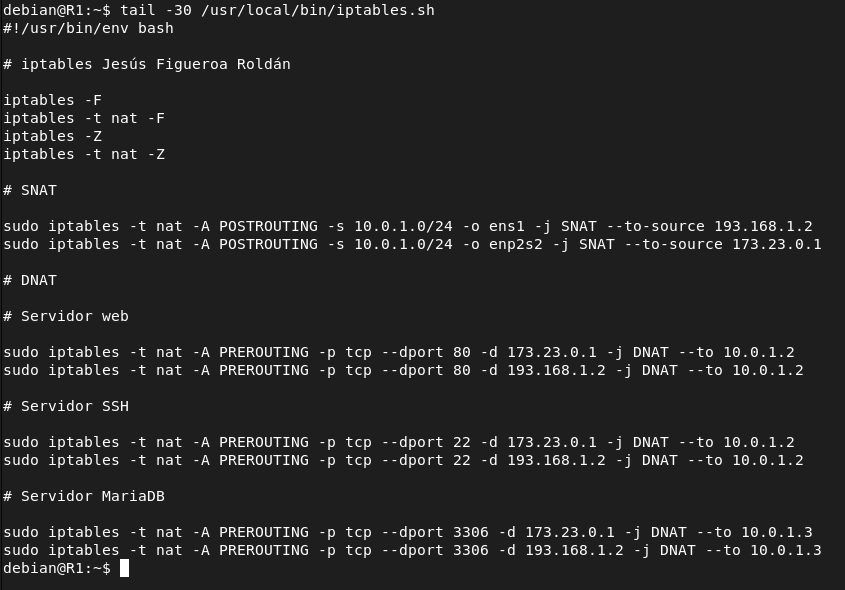Viewport: 845px width, 590px height.
Task: Click the SNAT rule for interface enp2s2
Action: tap(412, 244)
